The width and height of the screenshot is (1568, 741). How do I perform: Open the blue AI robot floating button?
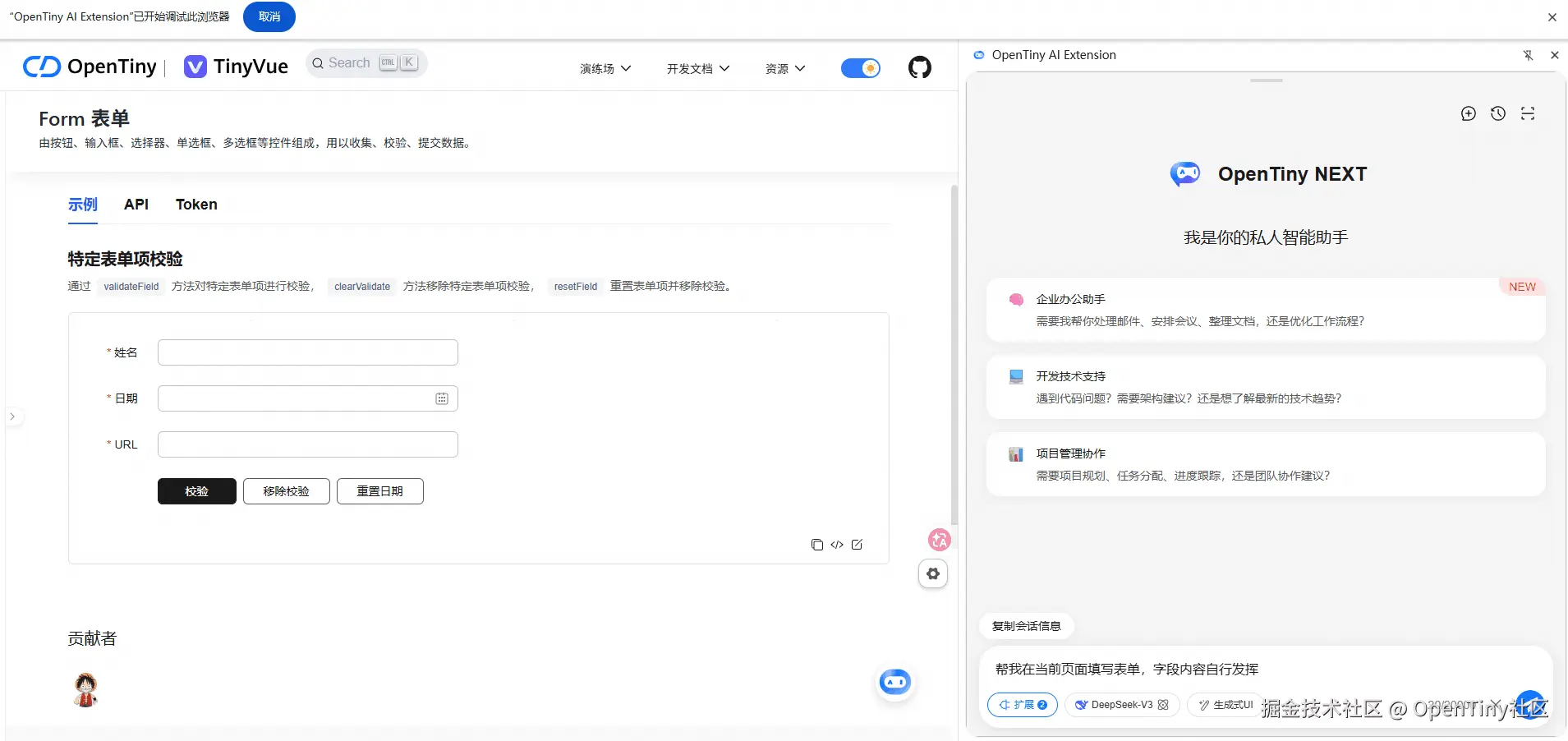point(894,682)
